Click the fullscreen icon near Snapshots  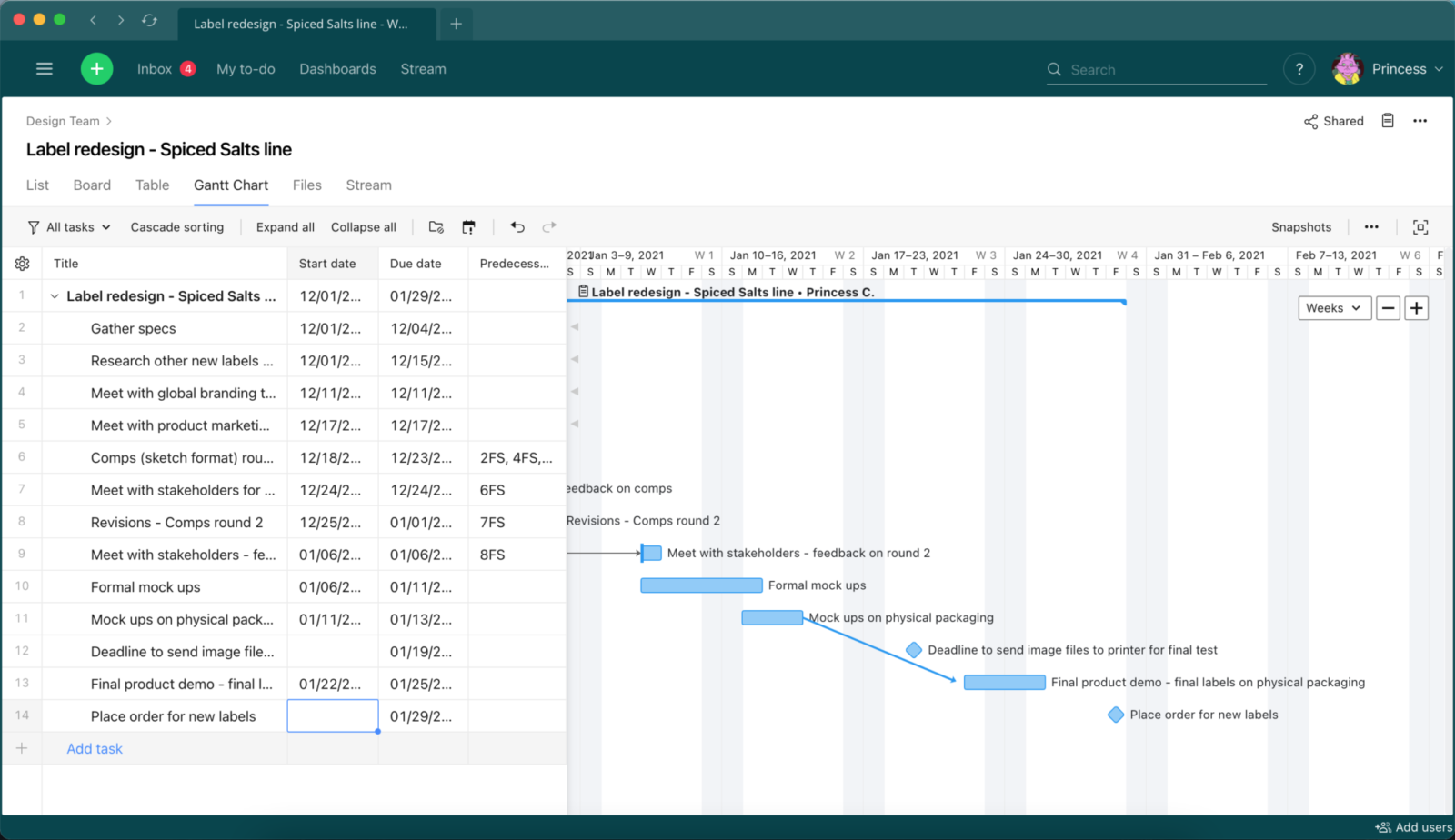coord(1420,227)
